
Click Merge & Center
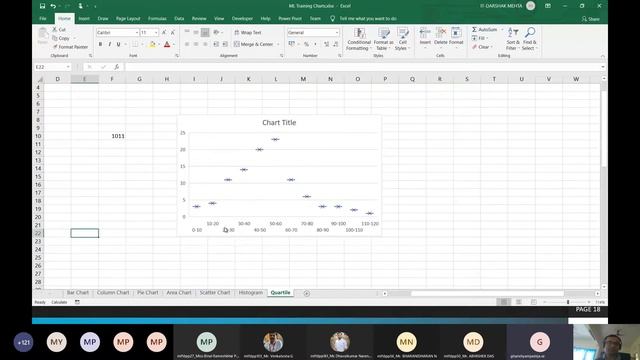[254, 44]
